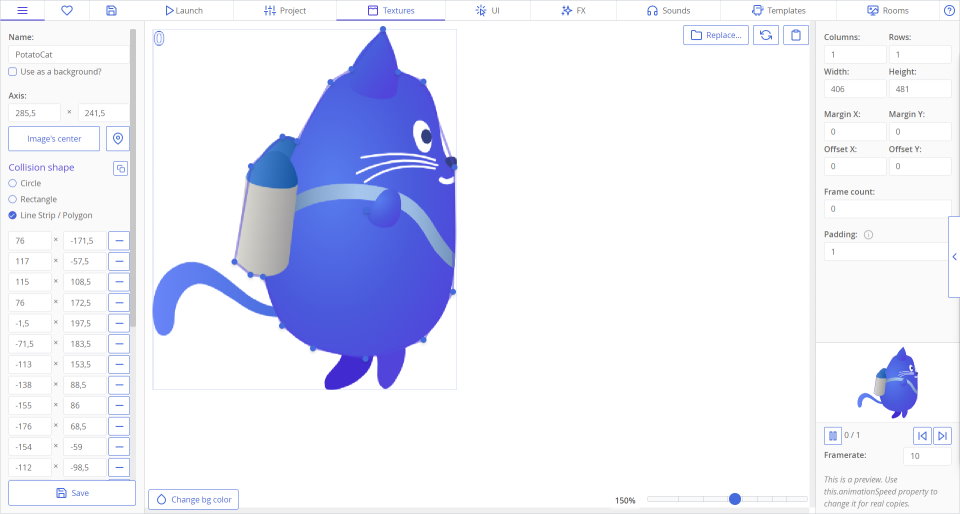Open the help question mark icon

point(950,10)
